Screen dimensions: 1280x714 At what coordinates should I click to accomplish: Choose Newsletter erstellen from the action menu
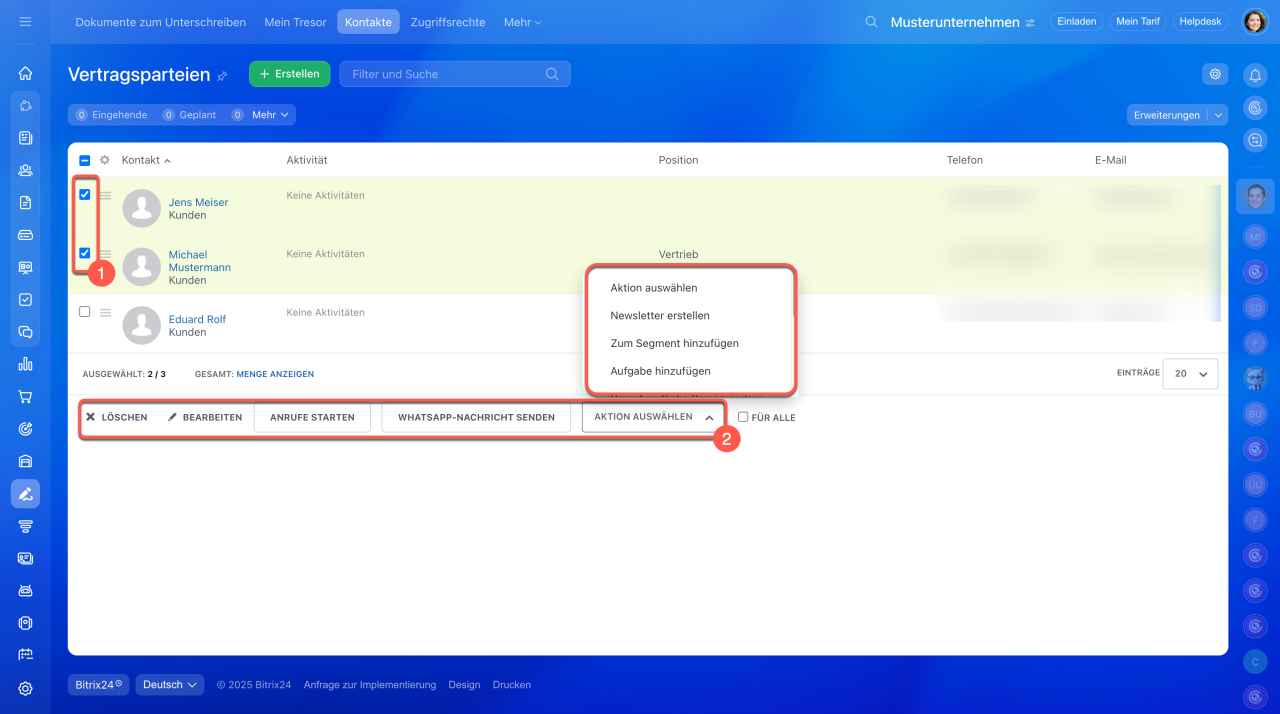click(x=660, y=315)
